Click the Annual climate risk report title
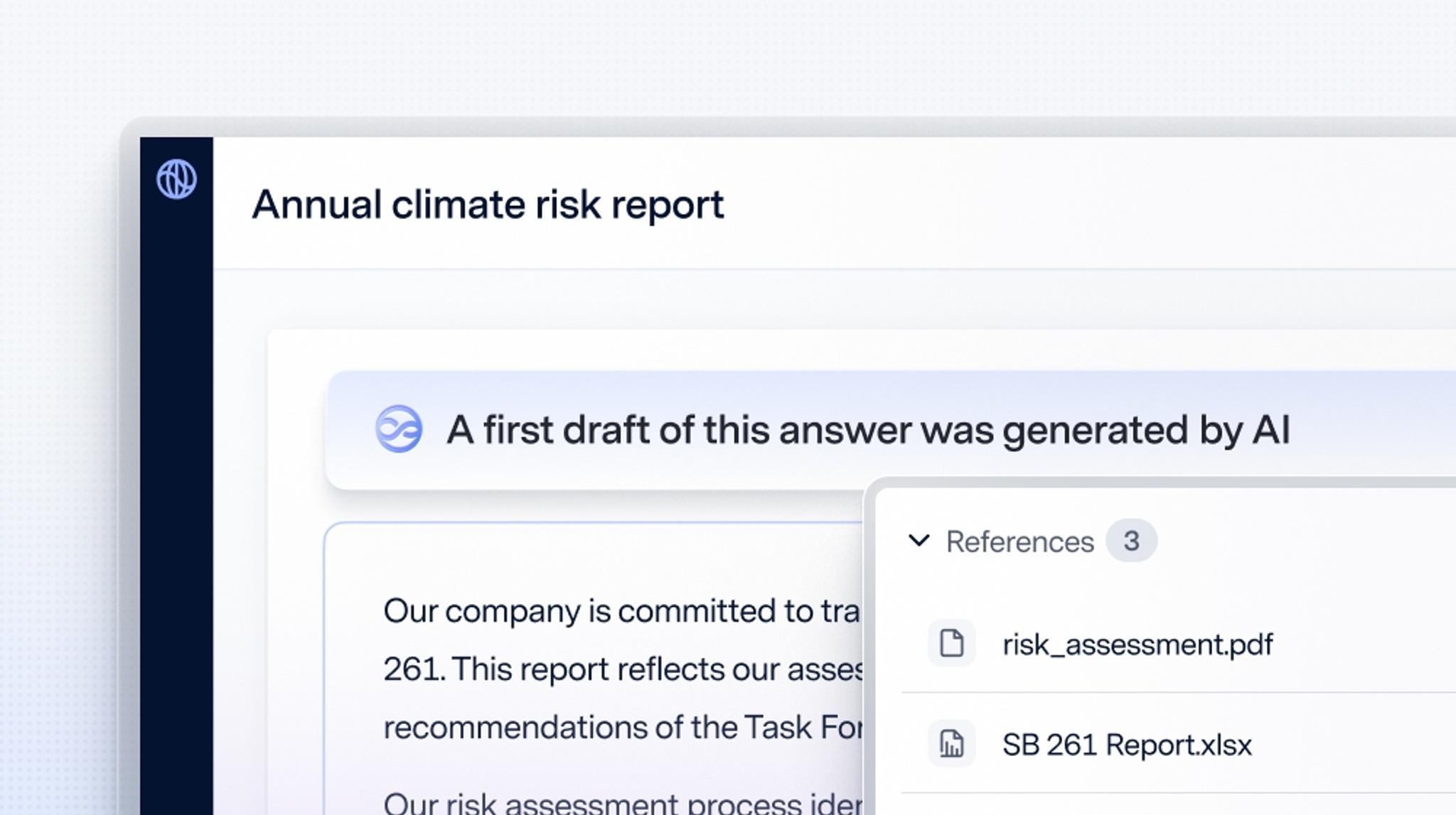The width and height of the screenshot is (1456, 815). point(488,205)
